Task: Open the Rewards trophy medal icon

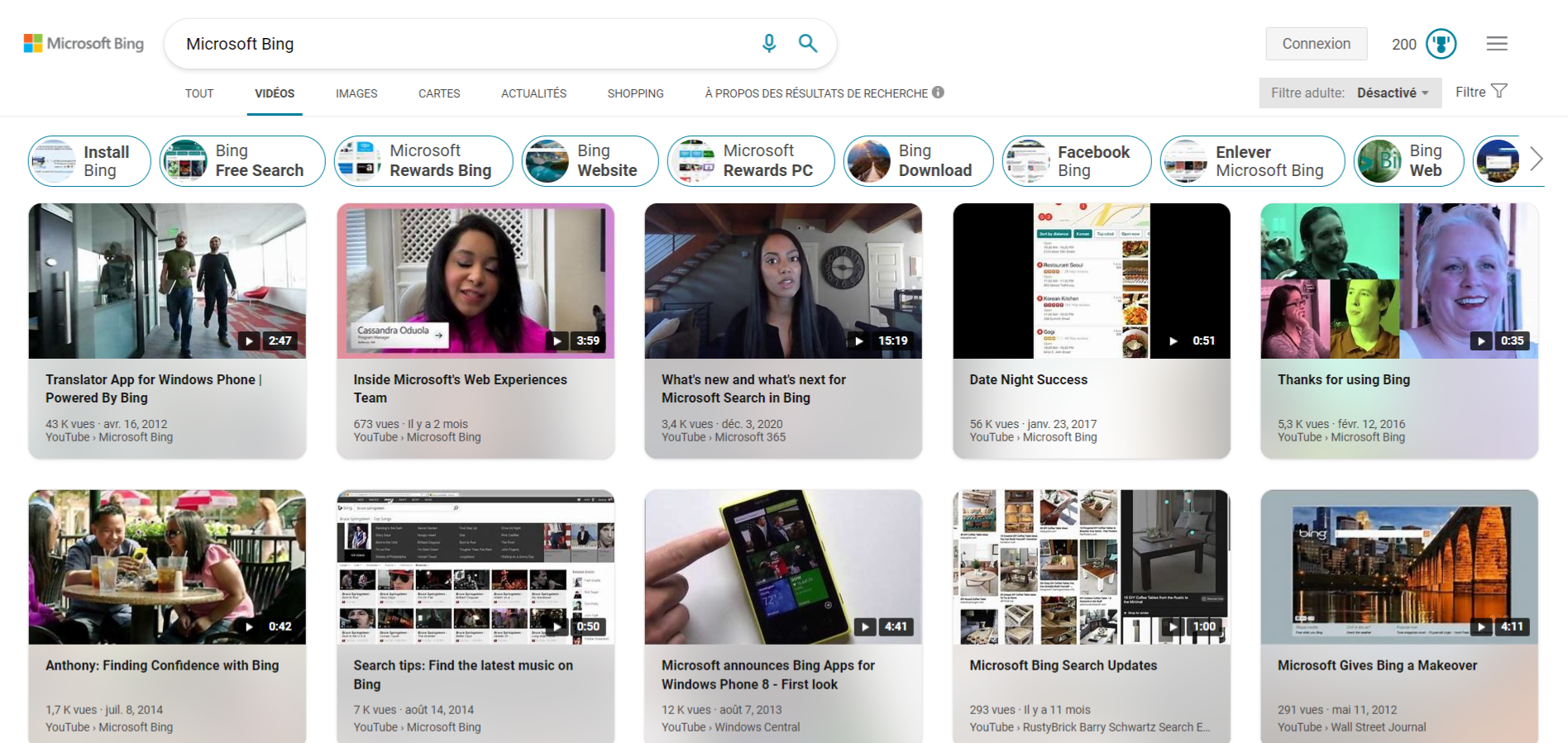Action: (1441, 44)
